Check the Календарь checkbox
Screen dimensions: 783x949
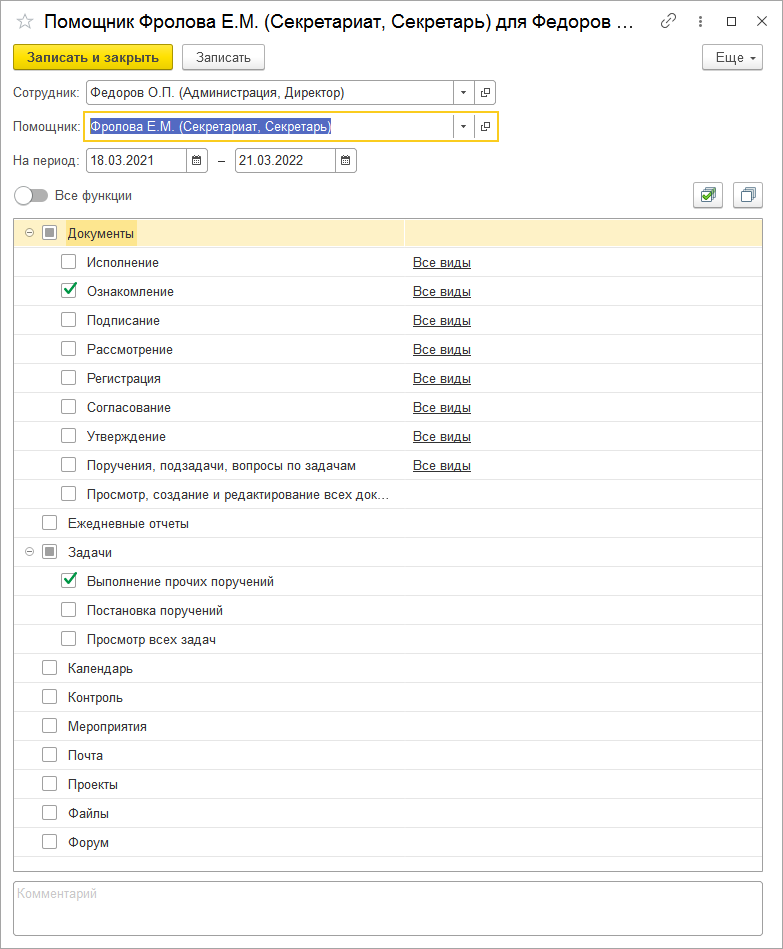[50, 668]
